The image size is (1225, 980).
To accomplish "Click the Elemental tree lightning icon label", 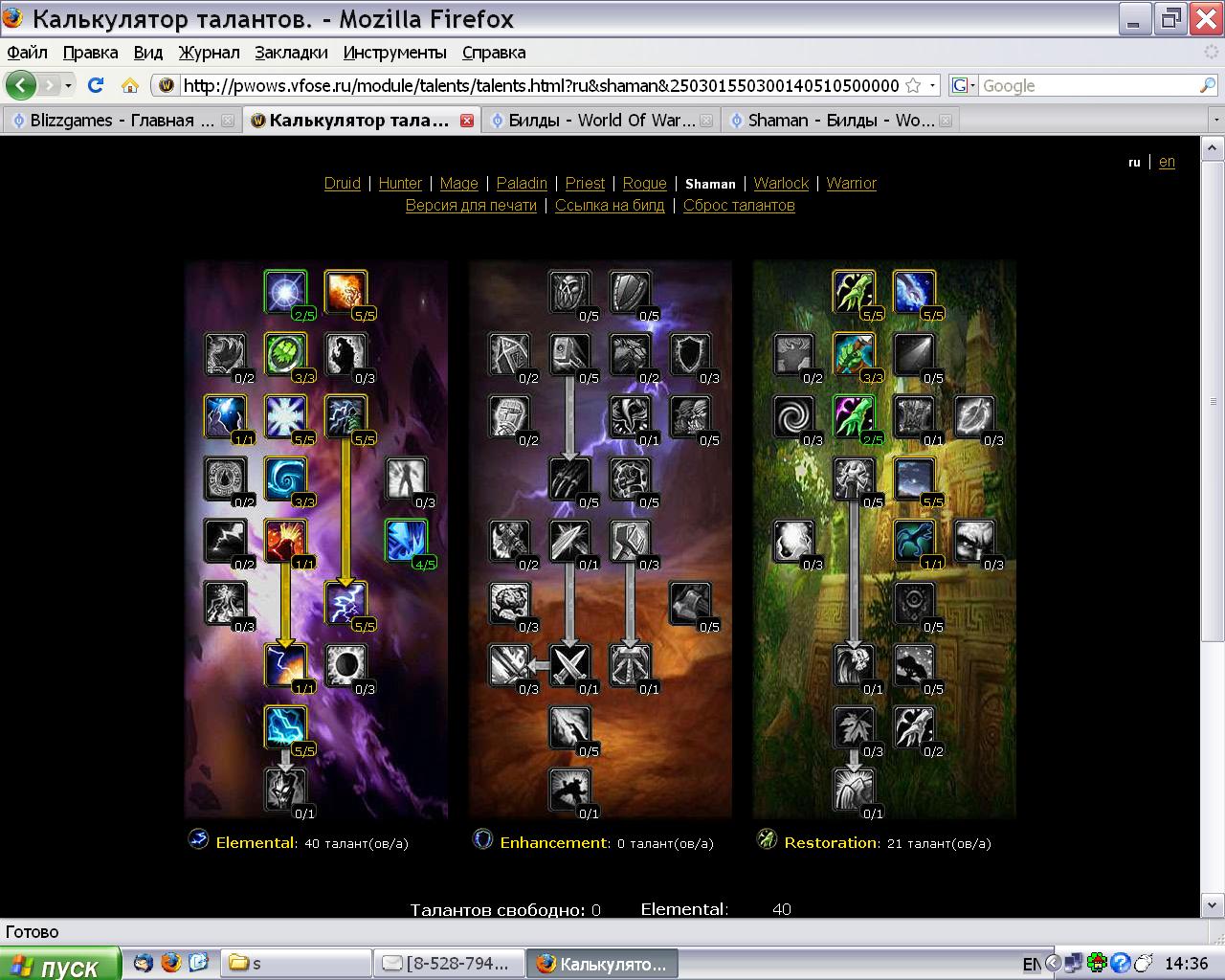I will (x=199, y=840).
